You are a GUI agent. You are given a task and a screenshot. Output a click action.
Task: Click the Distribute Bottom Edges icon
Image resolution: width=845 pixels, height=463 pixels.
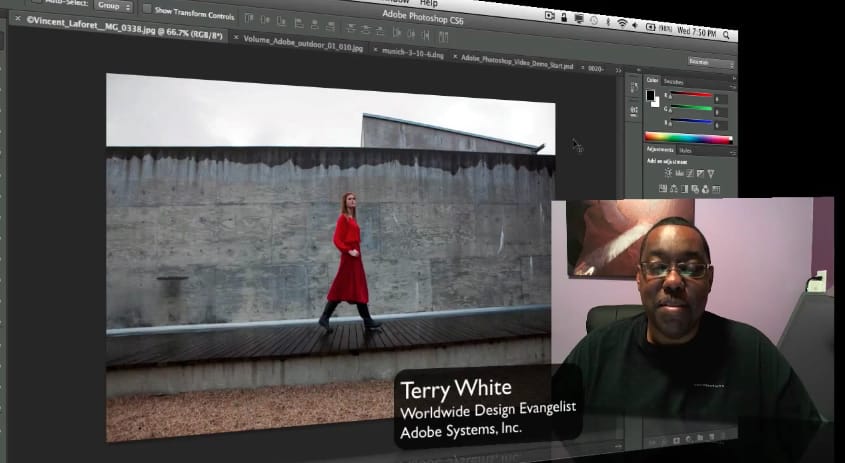(x=380, y=31)
